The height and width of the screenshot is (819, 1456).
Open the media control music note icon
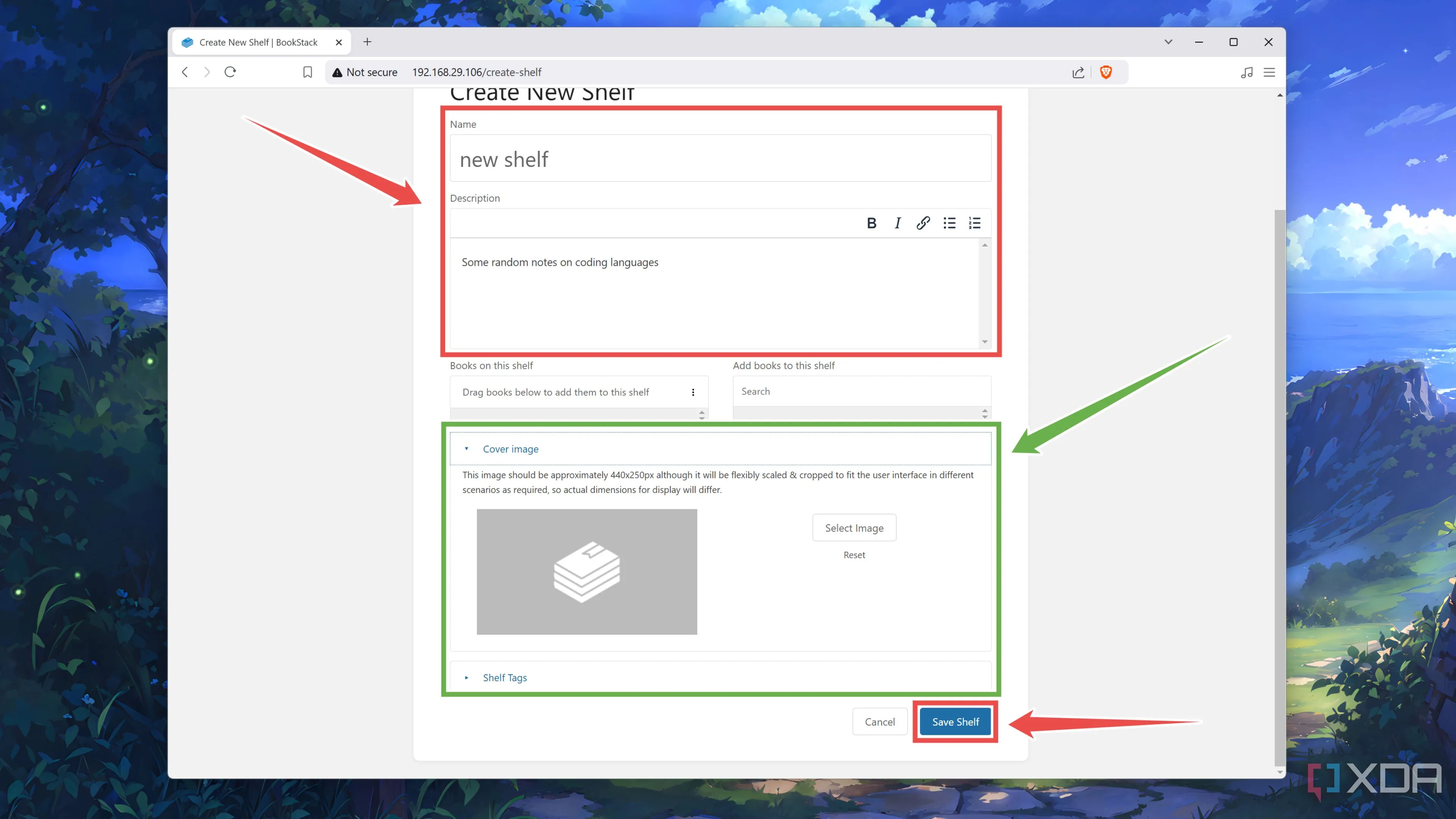tap(1247, 72)
